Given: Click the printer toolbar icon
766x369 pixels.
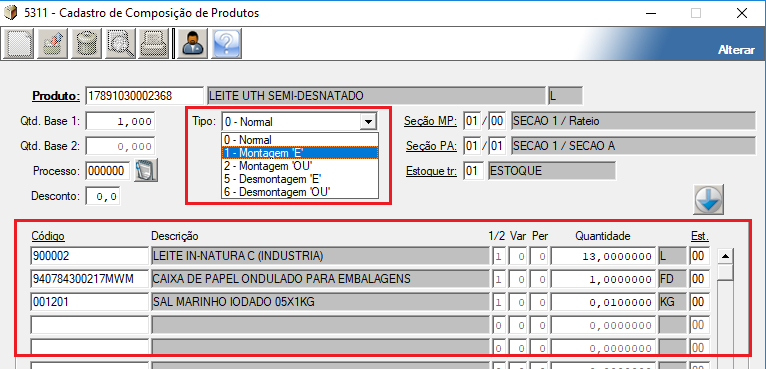Looking at the screenshot, I should pos(154,43).
